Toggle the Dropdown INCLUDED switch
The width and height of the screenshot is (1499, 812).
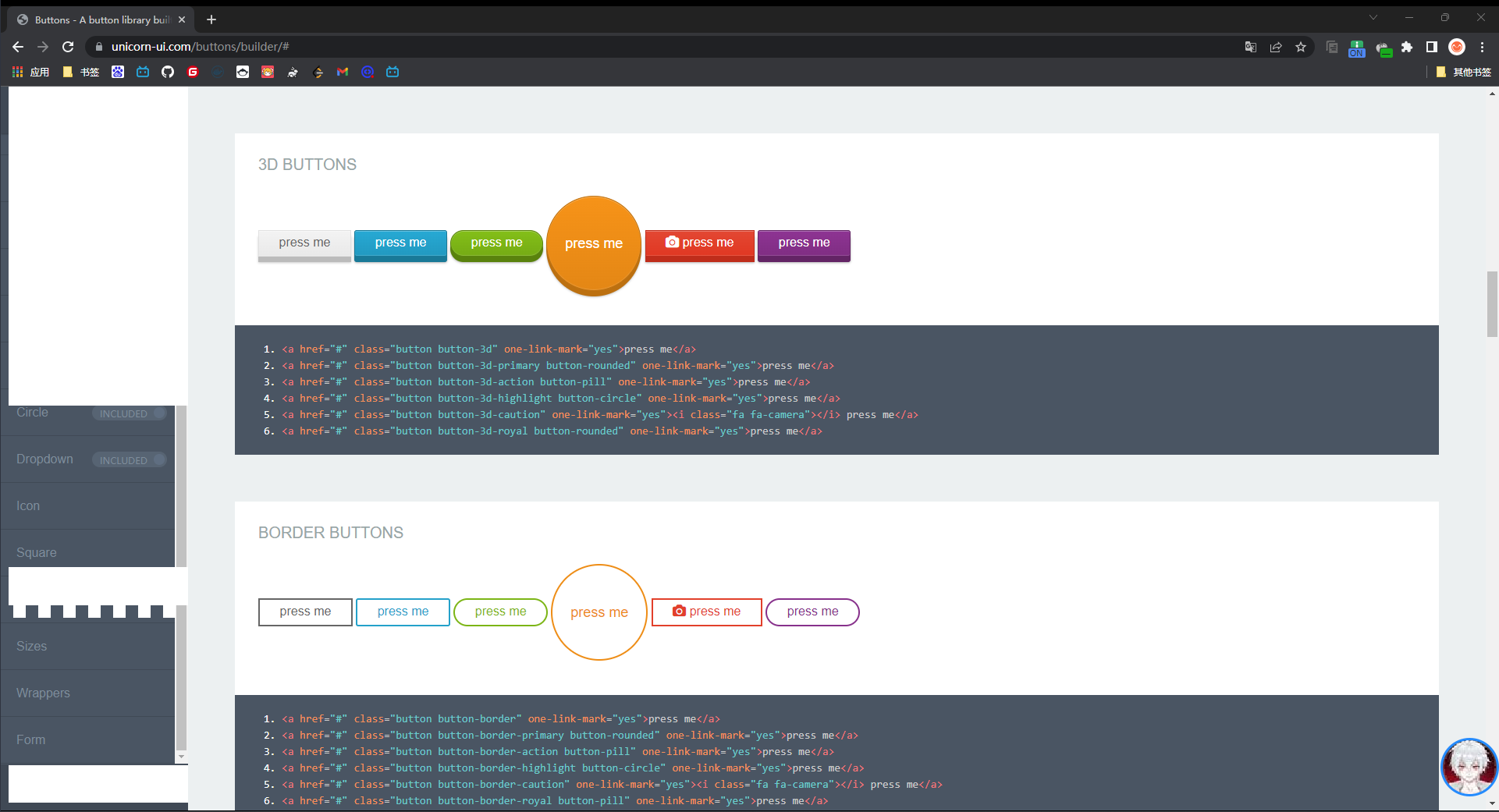[x=130, y=460]
